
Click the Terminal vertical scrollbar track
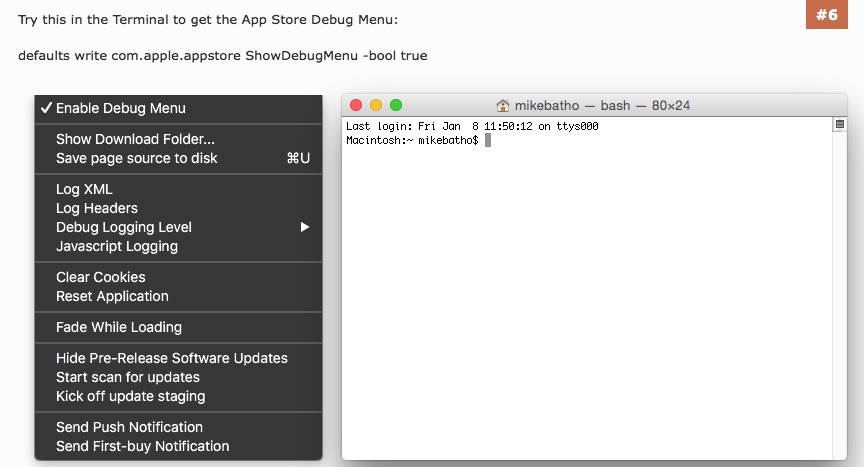tap(840, 295)
